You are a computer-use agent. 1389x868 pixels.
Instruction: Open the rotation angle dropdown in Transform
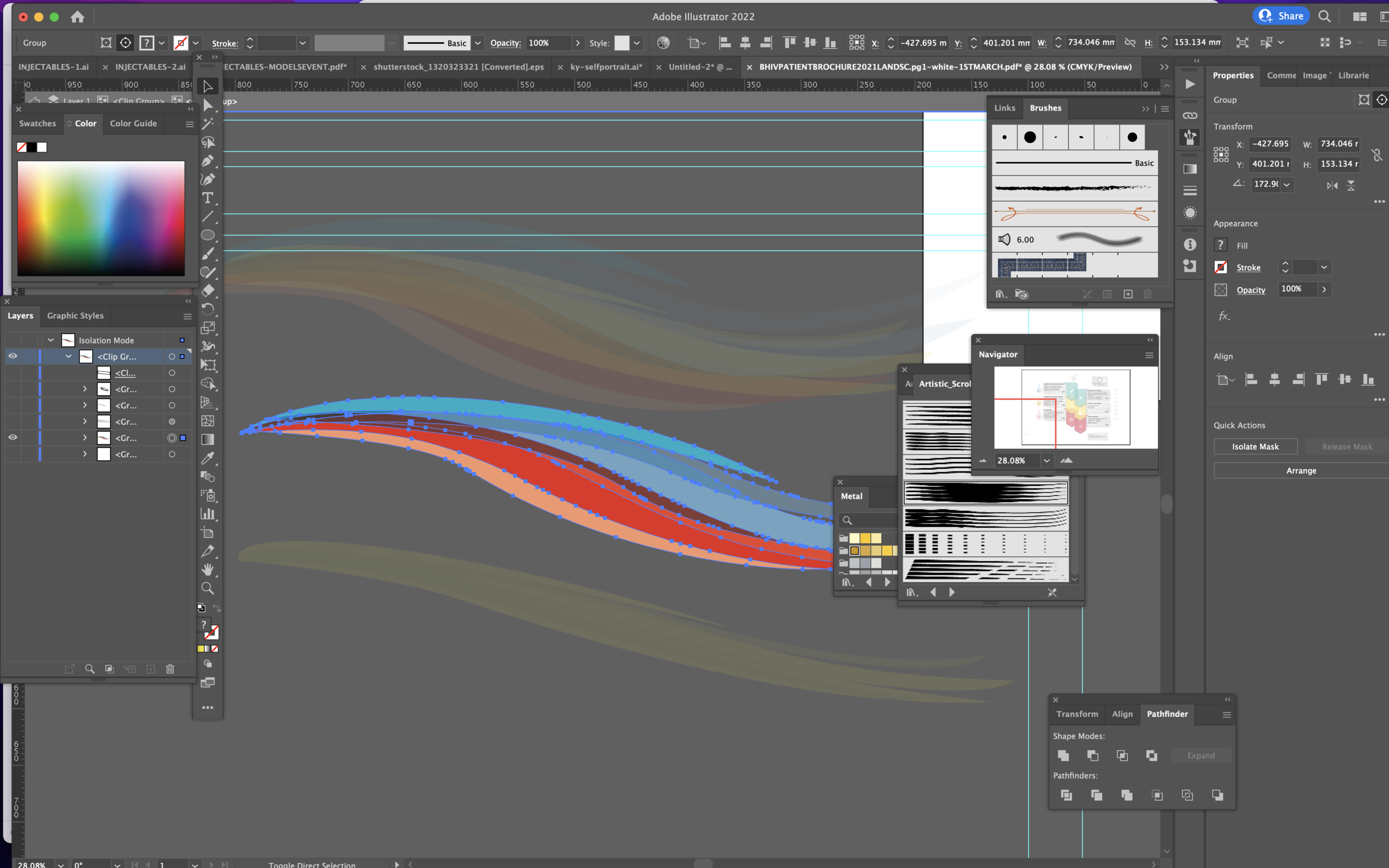pos(1287,184)
